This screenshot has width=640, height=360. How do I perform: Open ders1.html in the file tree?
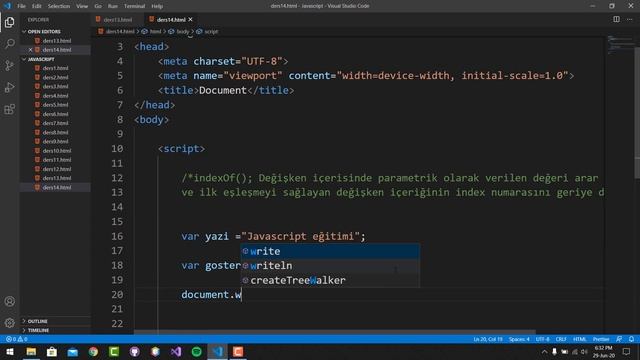[x=56, y=68]
